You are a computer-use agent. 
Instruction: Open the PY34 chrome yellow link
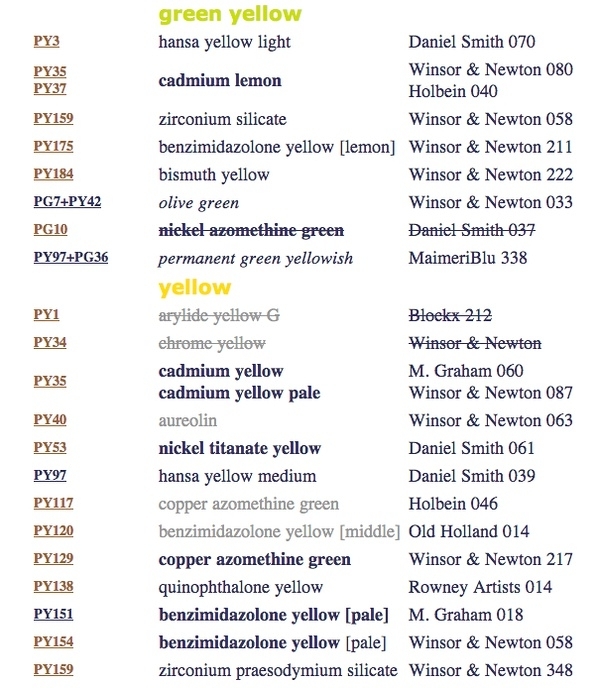(x=50, y=343)
